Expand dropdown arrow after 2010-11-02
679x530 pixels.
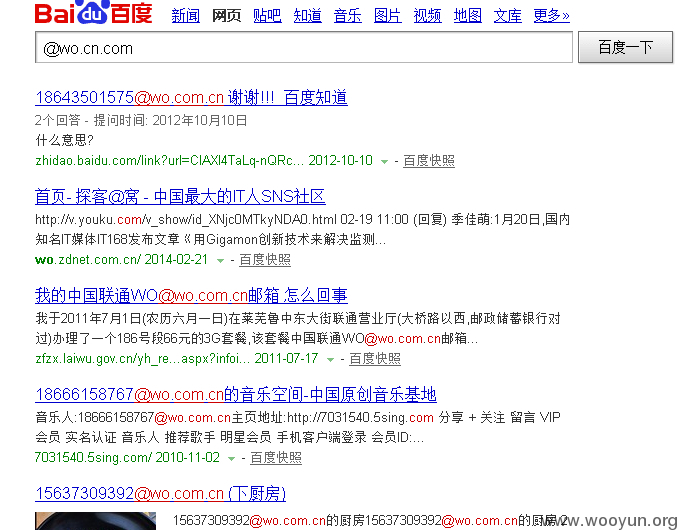point(232,459)
